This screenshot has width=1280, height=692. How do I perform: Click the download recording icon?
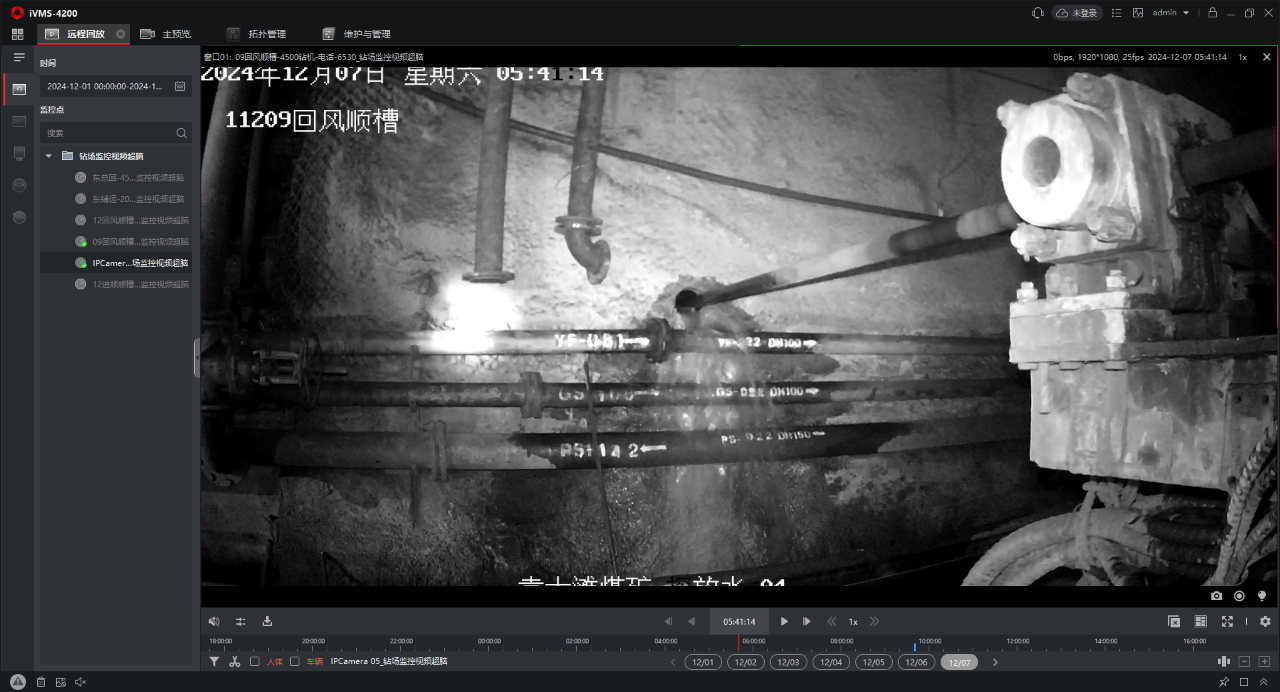click(x=267, y=621)
